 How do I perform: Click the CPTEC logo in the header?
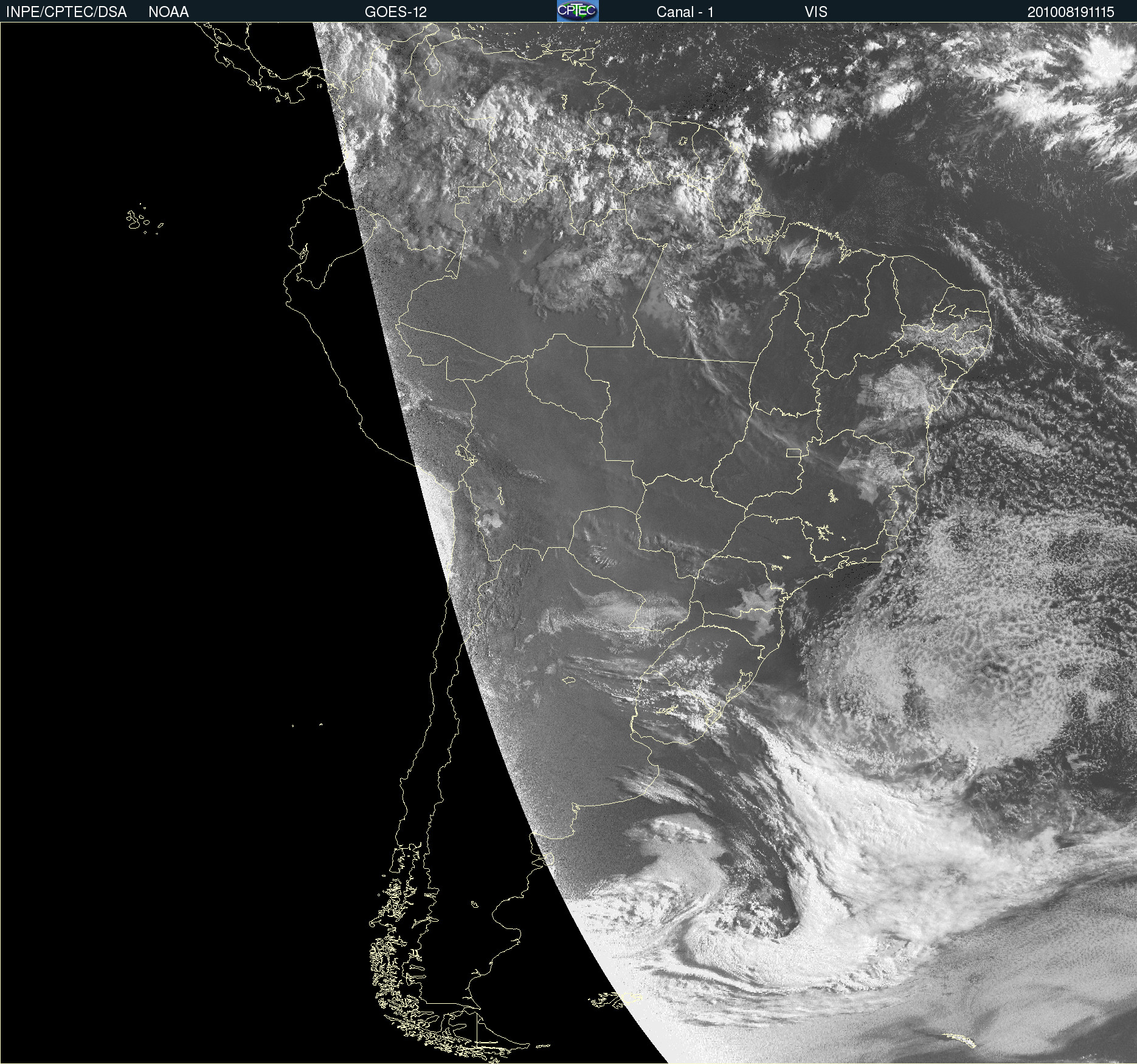coord(578,11)
